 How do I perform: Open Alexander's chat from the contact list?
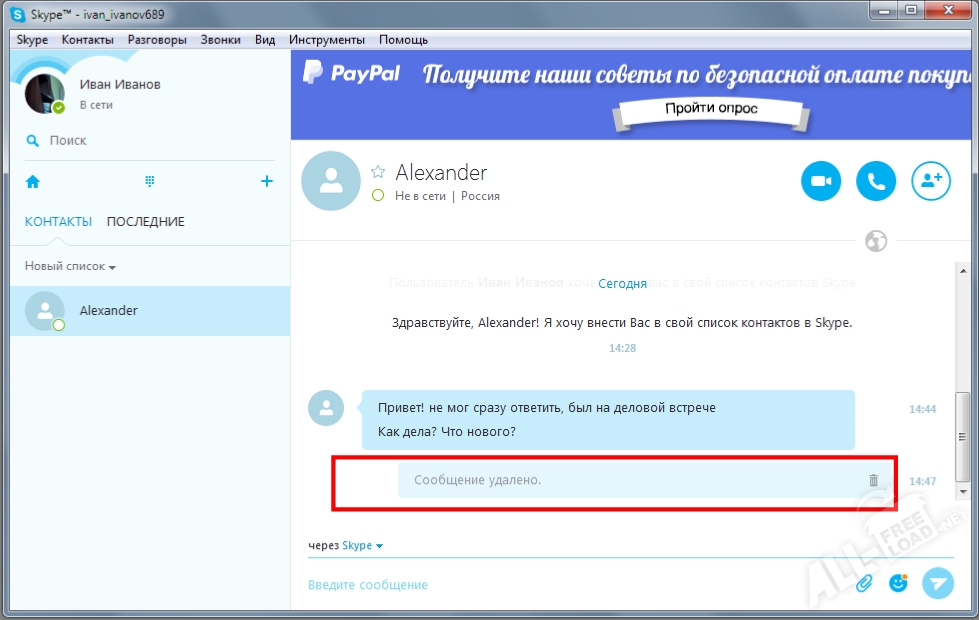[x=108, y=310]
